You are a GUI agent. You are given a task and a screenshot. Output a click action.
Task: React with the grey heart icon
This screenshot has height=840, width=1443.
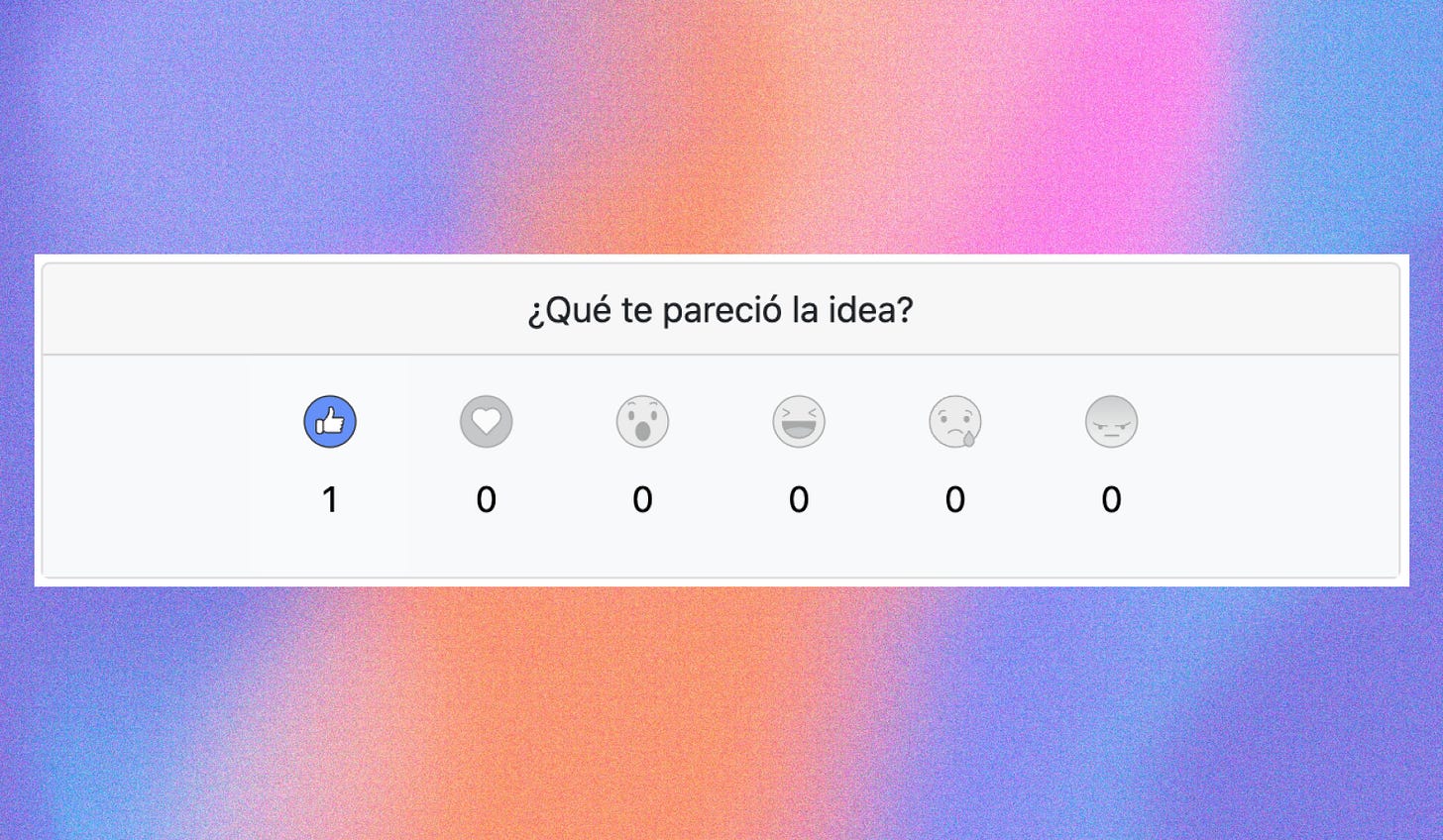[486, 422]
